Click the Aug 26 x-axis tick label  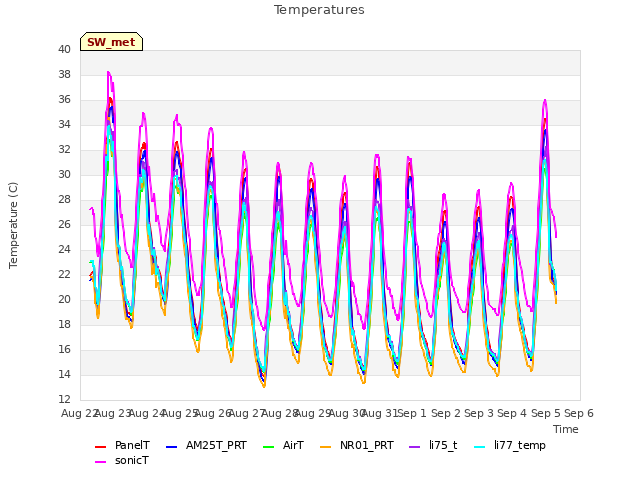click(x=213, y=413)
